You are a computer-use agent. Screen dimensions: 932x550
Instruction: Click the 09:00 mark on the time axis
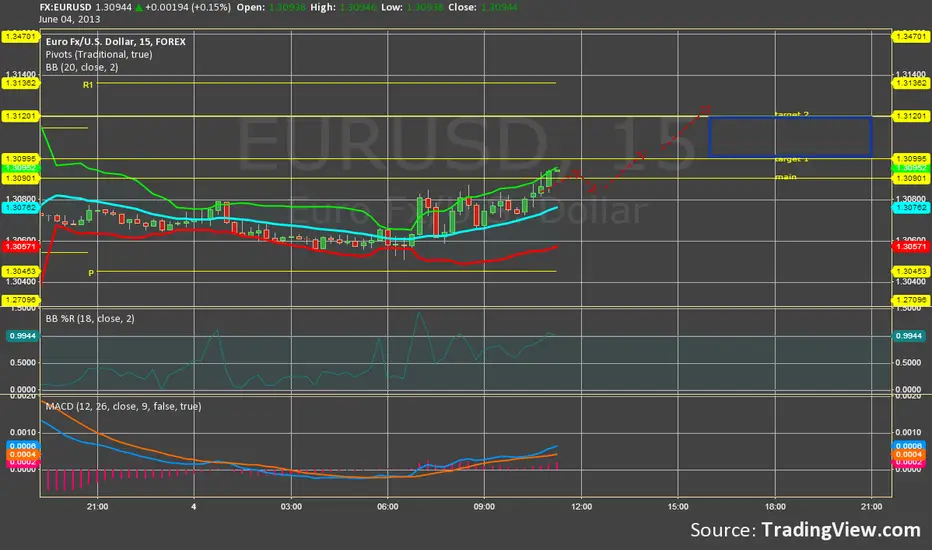[484, 507]
